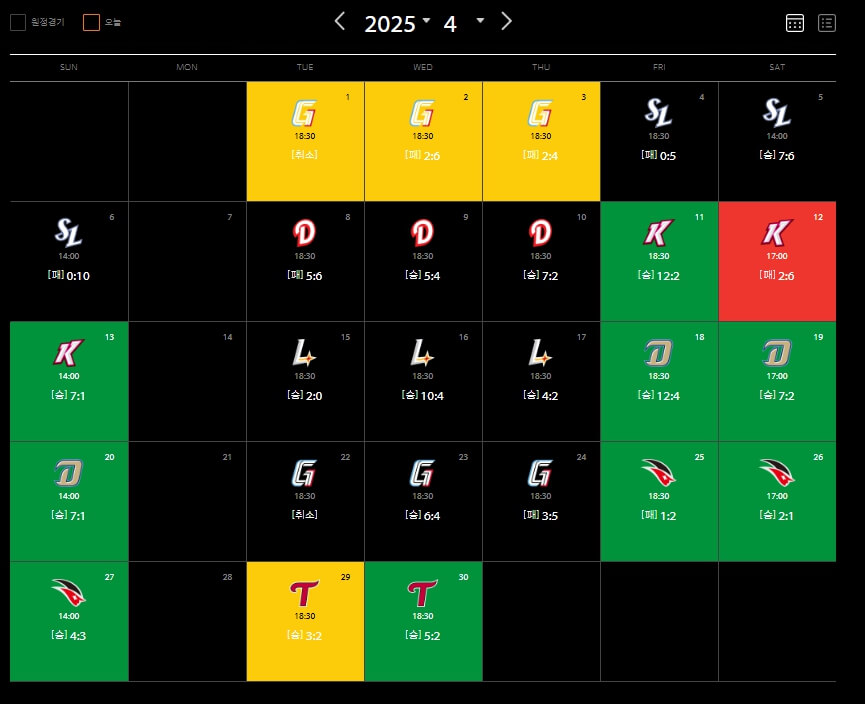Click the 4:2 score on April 17
865x704 pixels.
click(550, 396)
